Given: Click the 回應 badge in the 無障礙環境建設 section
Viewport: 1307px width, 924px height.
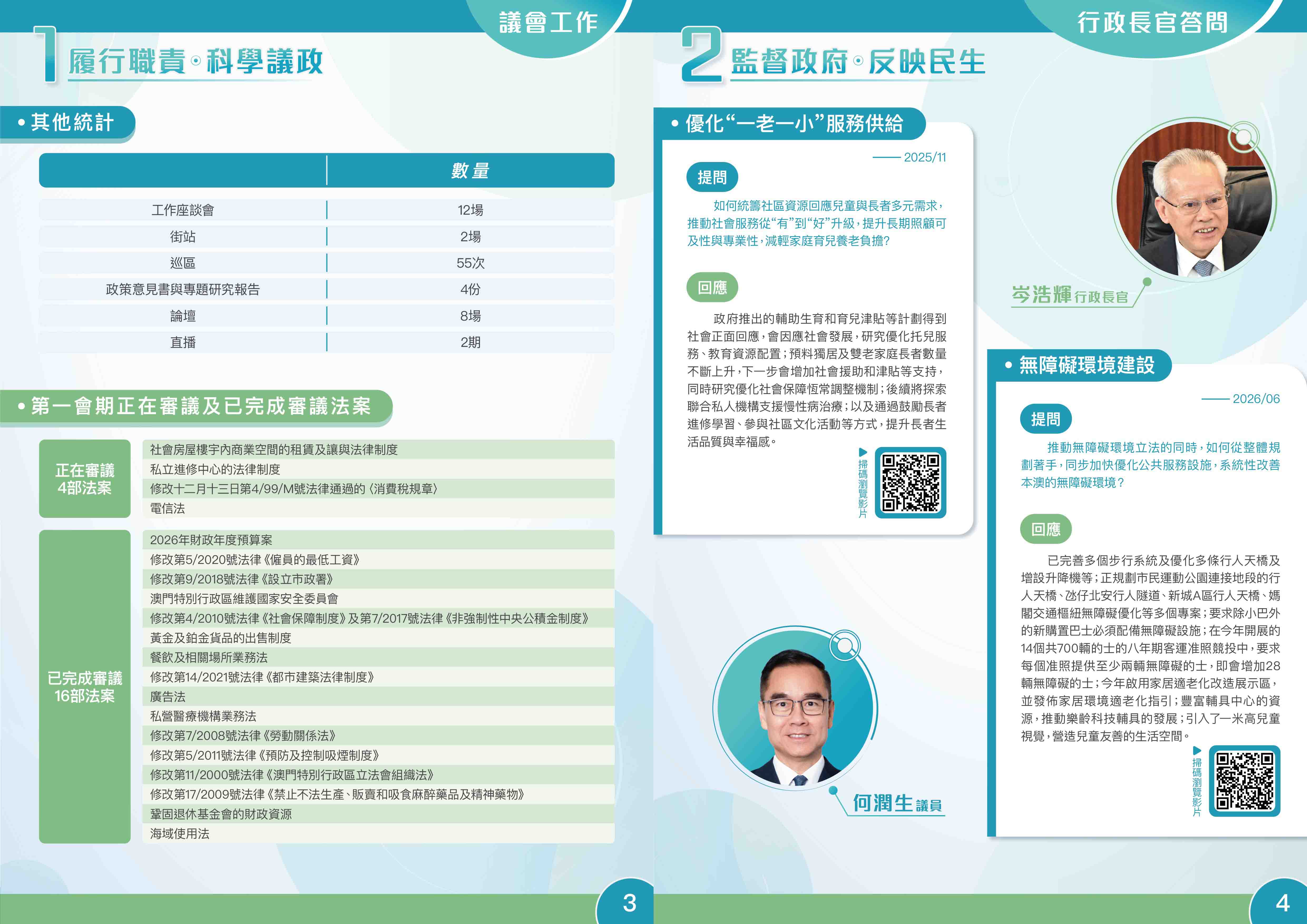Looking at the screenshot, I should (1046, 529).
